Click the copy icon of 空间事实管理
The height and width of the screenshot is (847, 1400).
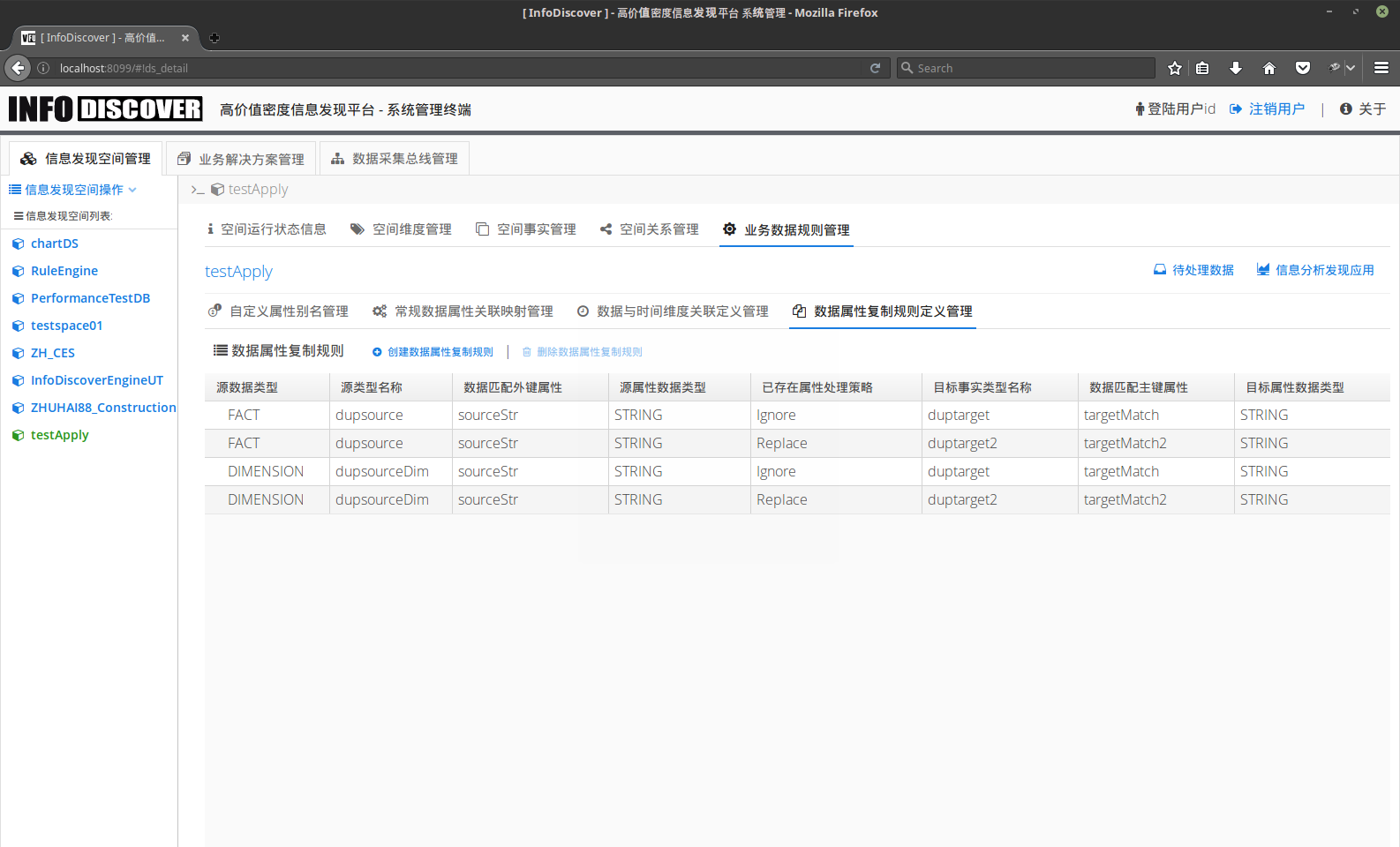(x=482, y=229)
